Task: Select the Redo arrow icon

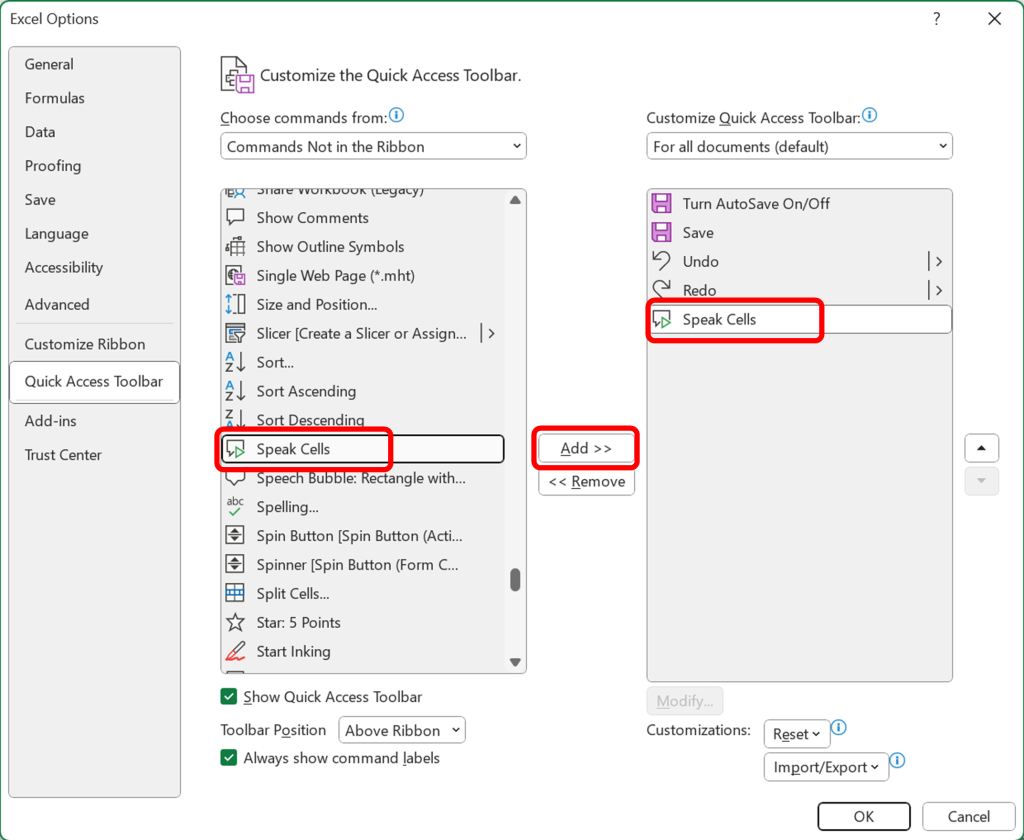Action: click(662, 290)
